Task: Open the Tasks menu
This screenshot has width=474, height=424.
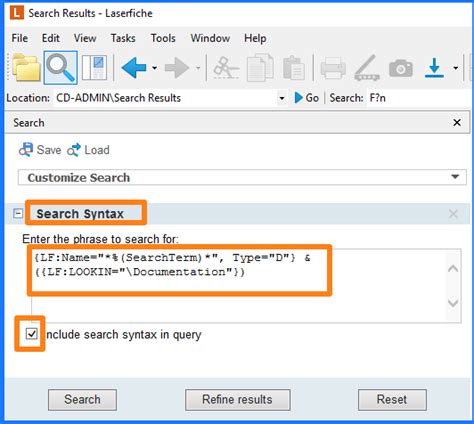Action: click(123, 38)
